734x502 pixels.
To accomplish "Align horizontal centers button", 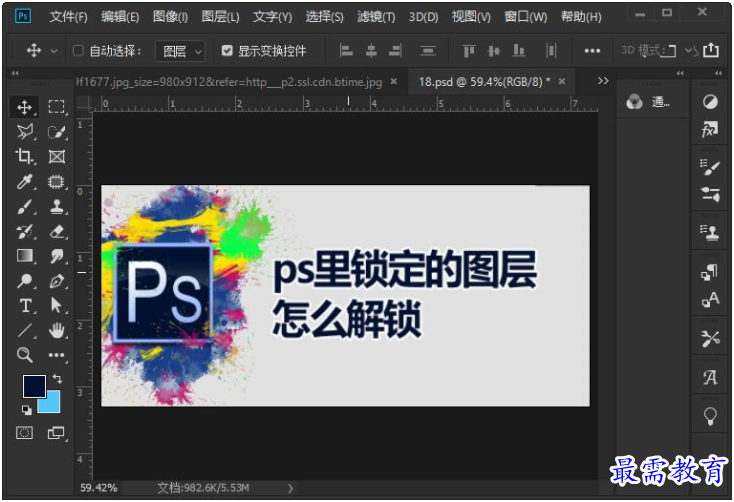I will click(371, 51).
